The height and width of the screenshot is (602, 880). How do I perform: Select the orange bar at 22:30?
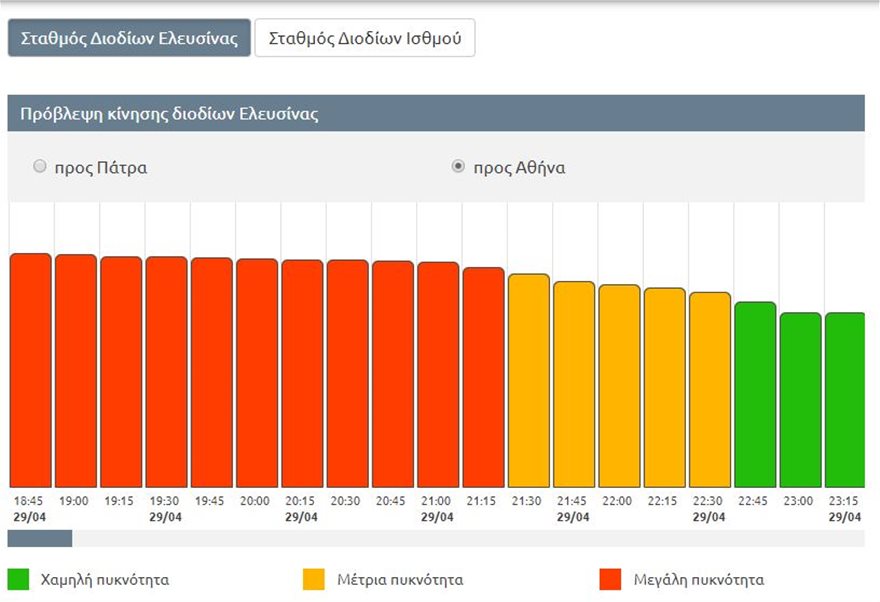(710, 389)
